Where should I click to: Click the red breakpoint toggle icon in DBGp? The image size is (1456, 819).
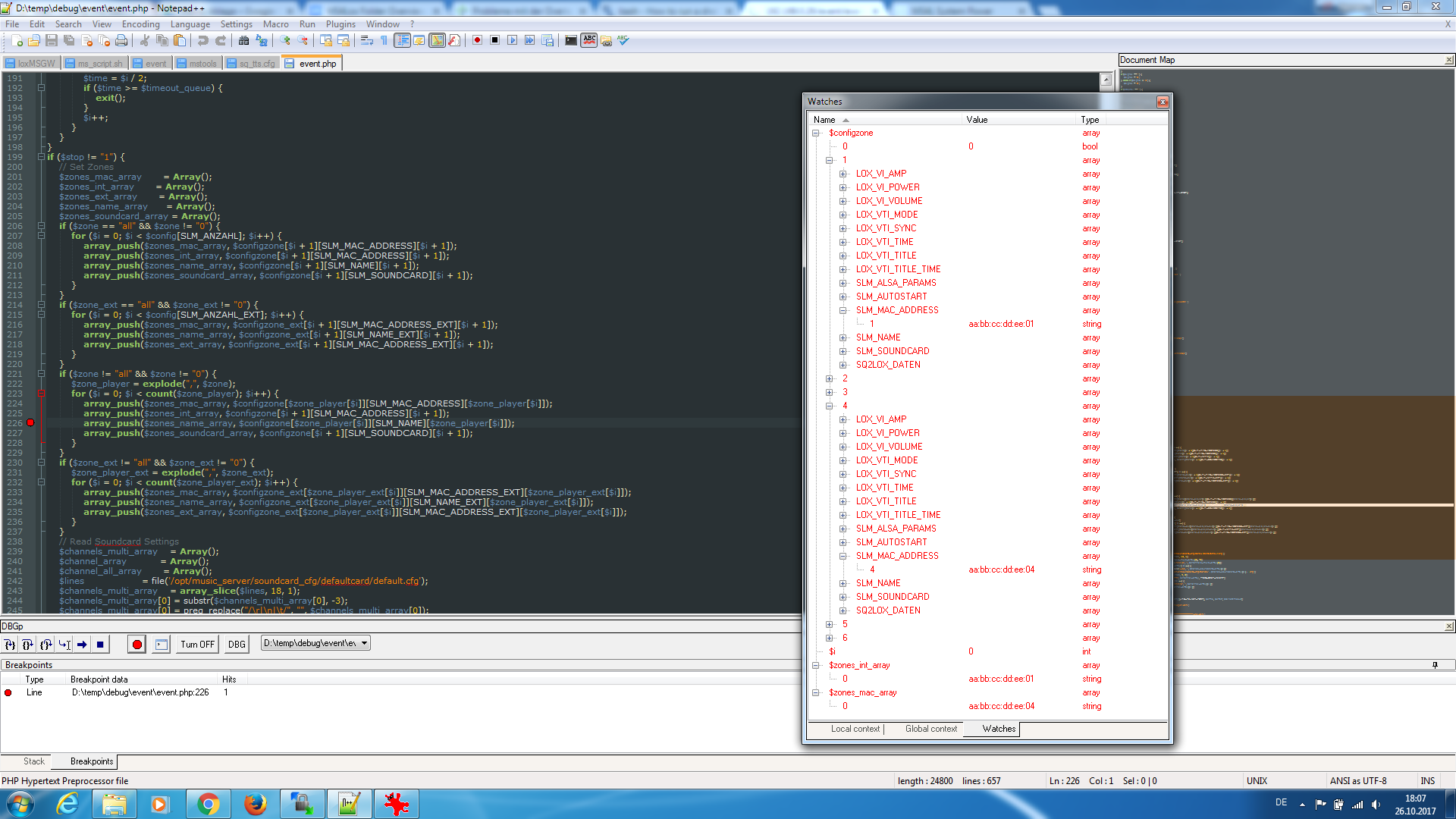coord(136,645)
